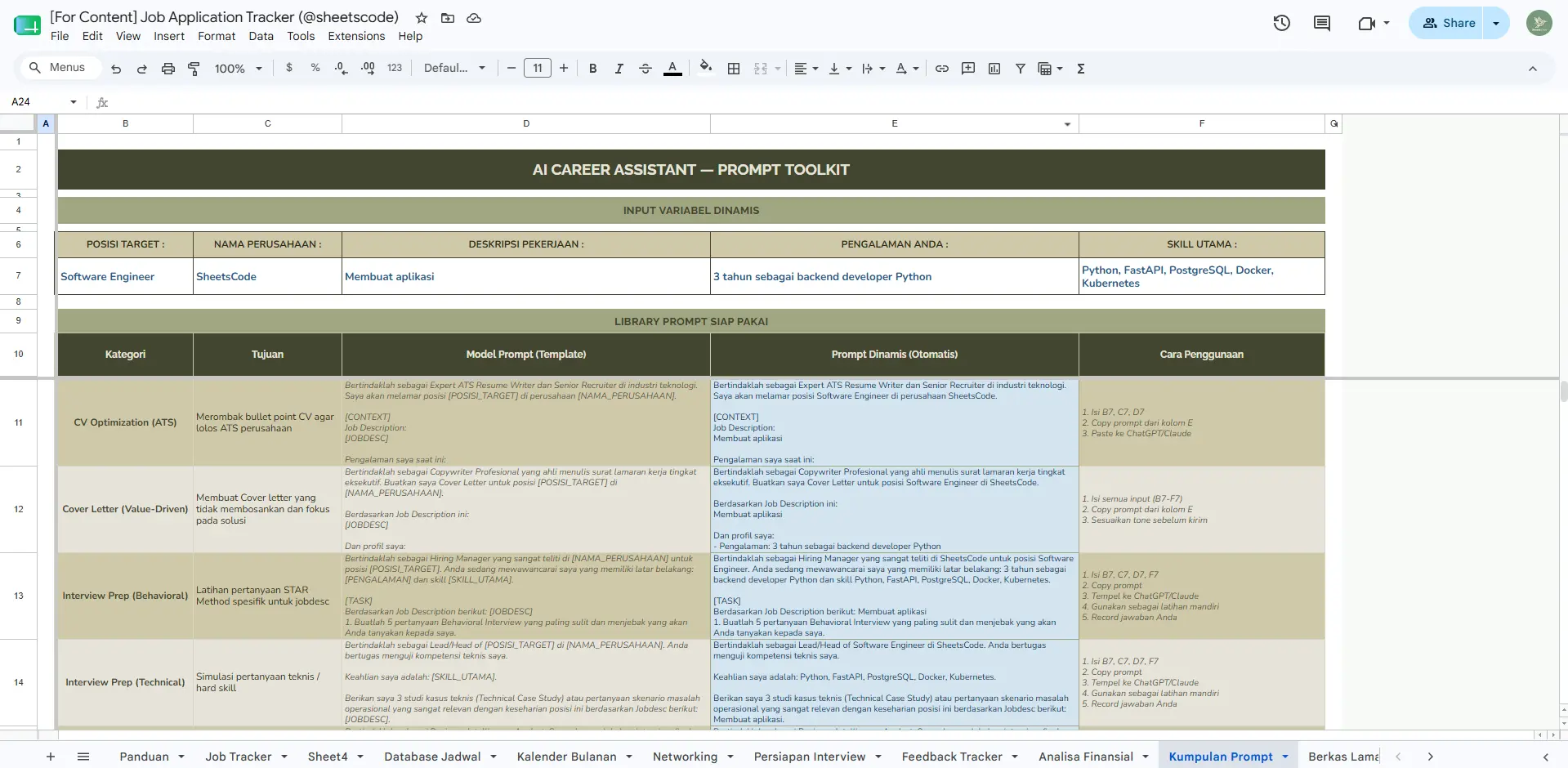
Task: Open the Extensions menu
Action: [x=356, y=36]
